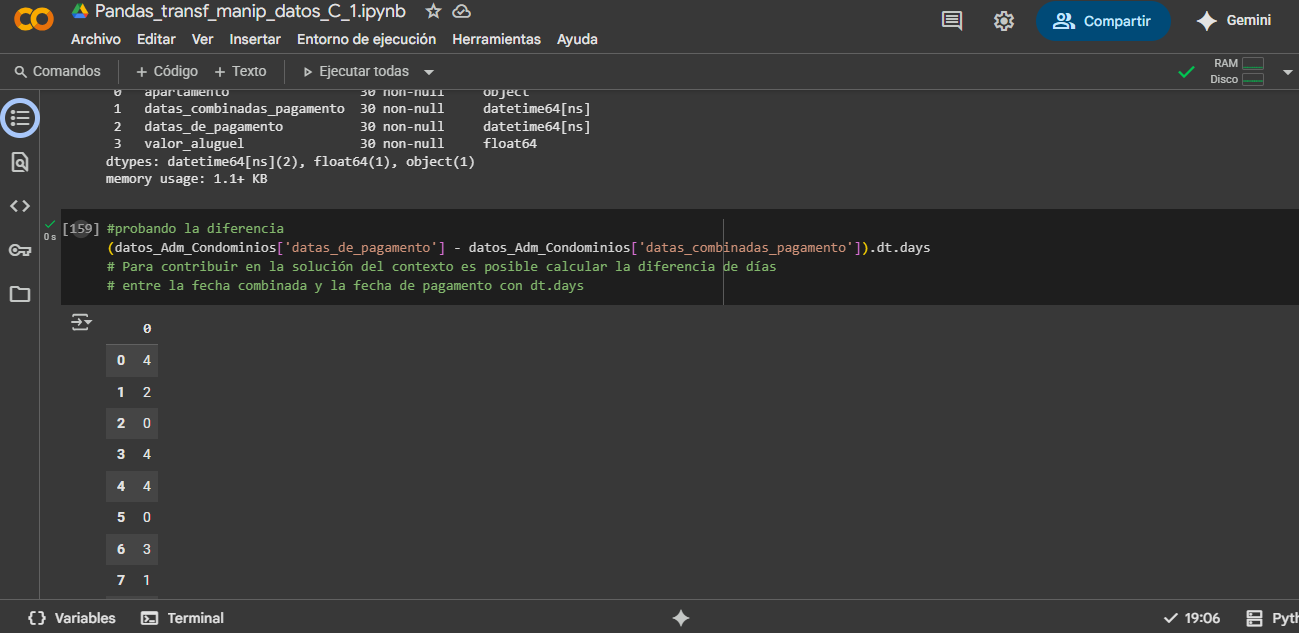
Task: Add a new Texto cell
Action: point(240,71)
